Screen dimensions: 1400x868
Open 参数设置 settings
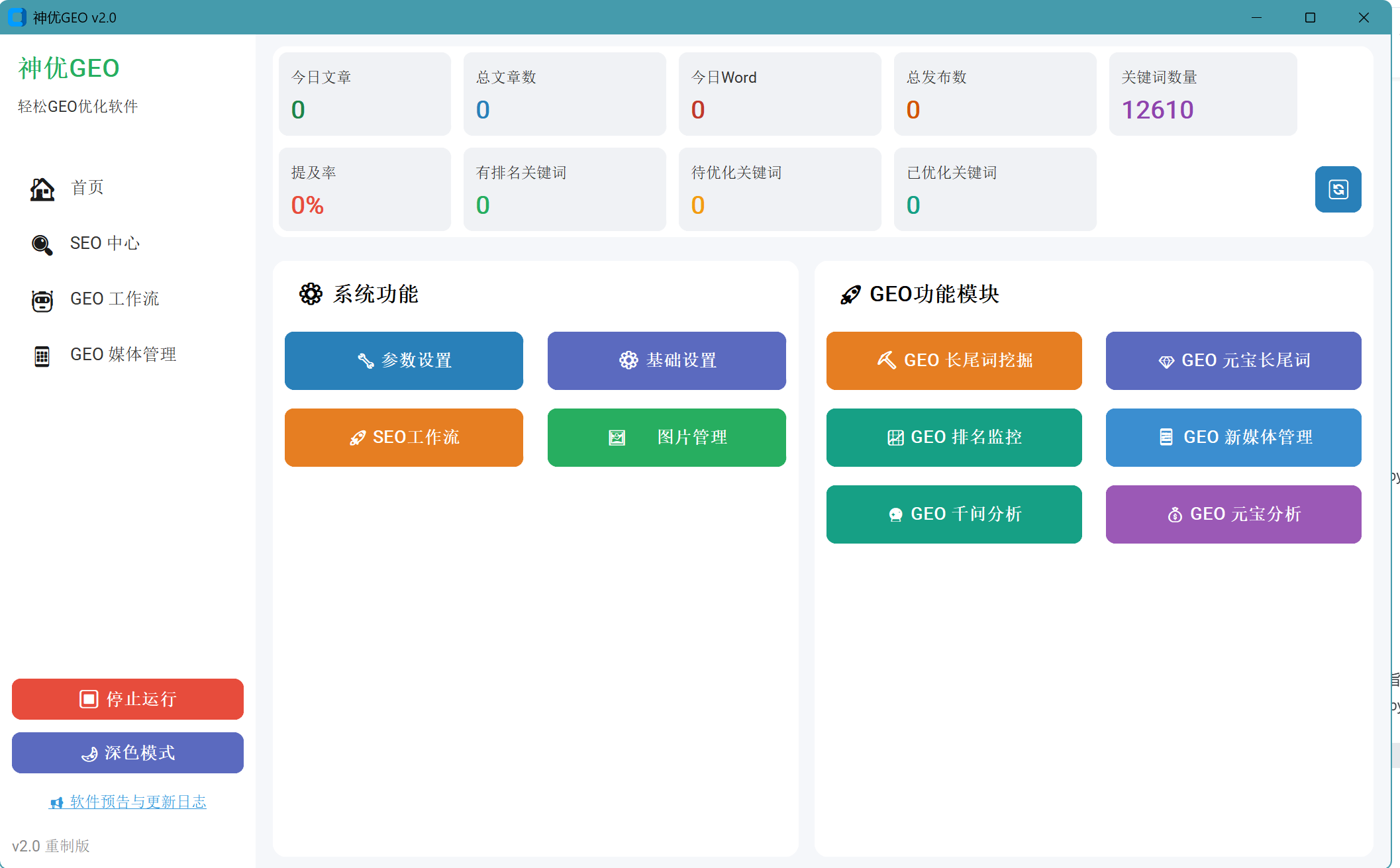click(x=404, y=361)
